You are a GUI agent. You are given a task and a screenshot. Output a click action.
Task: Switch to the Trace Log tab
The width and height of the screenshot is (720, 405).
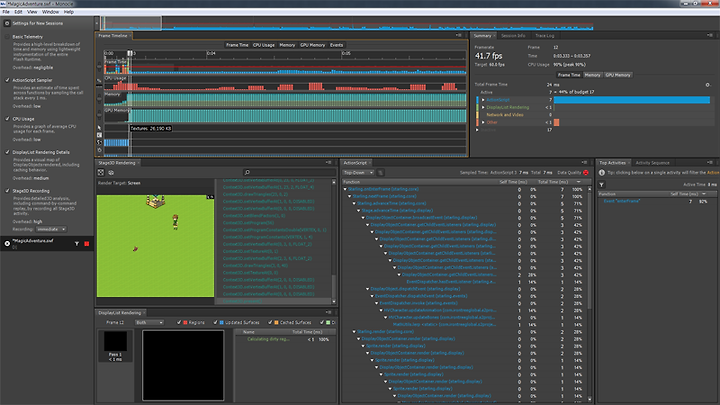coord(545,35)
